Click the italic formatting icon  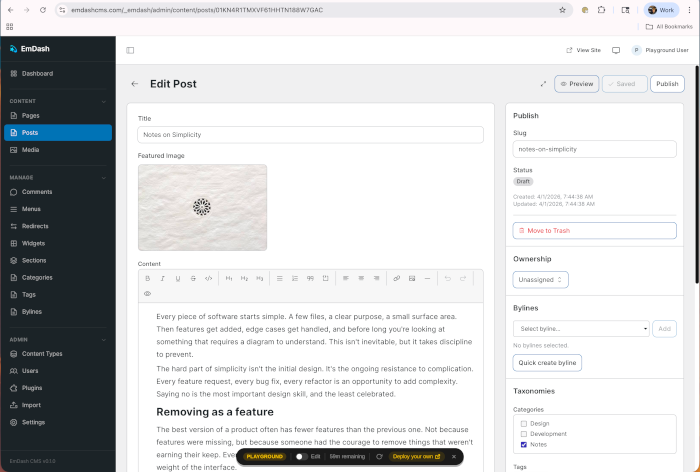click(162, 277)
